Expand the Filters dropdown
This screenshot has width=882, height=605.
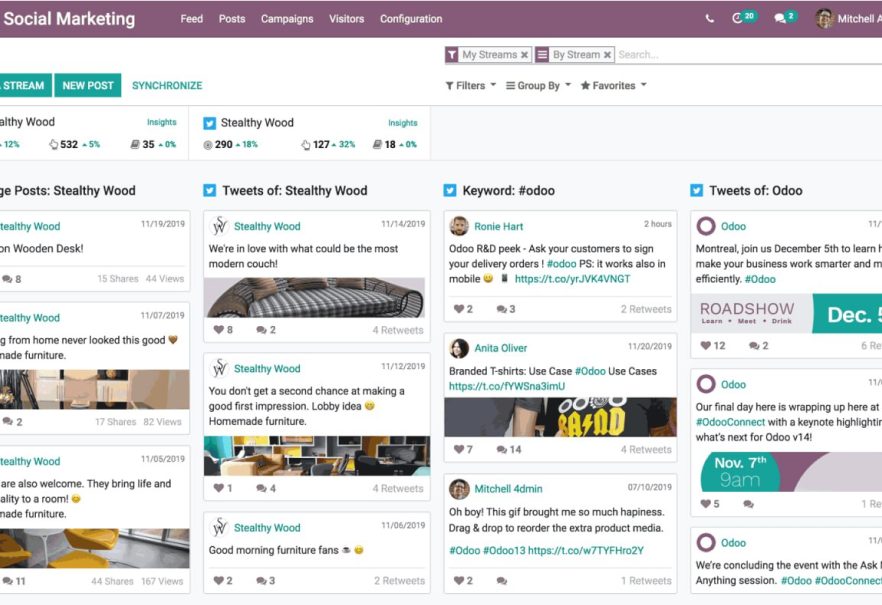(470, 86)
